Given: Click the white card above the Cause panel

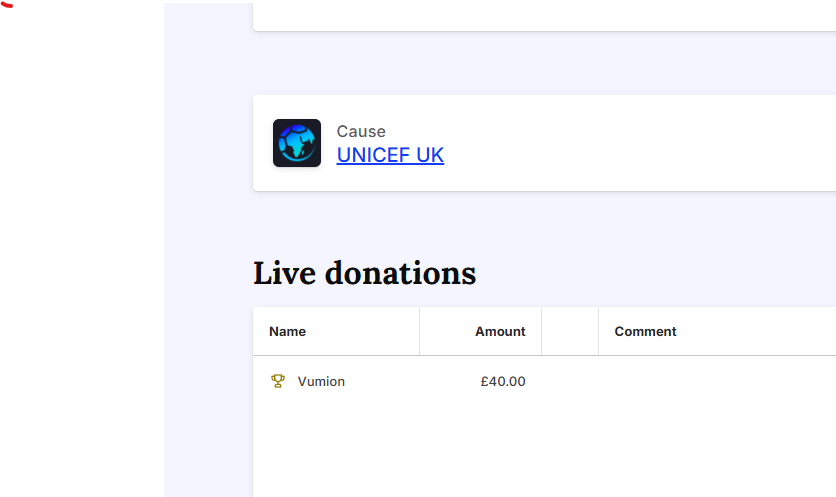Looking at the screenshot, I should pos(544,16).
